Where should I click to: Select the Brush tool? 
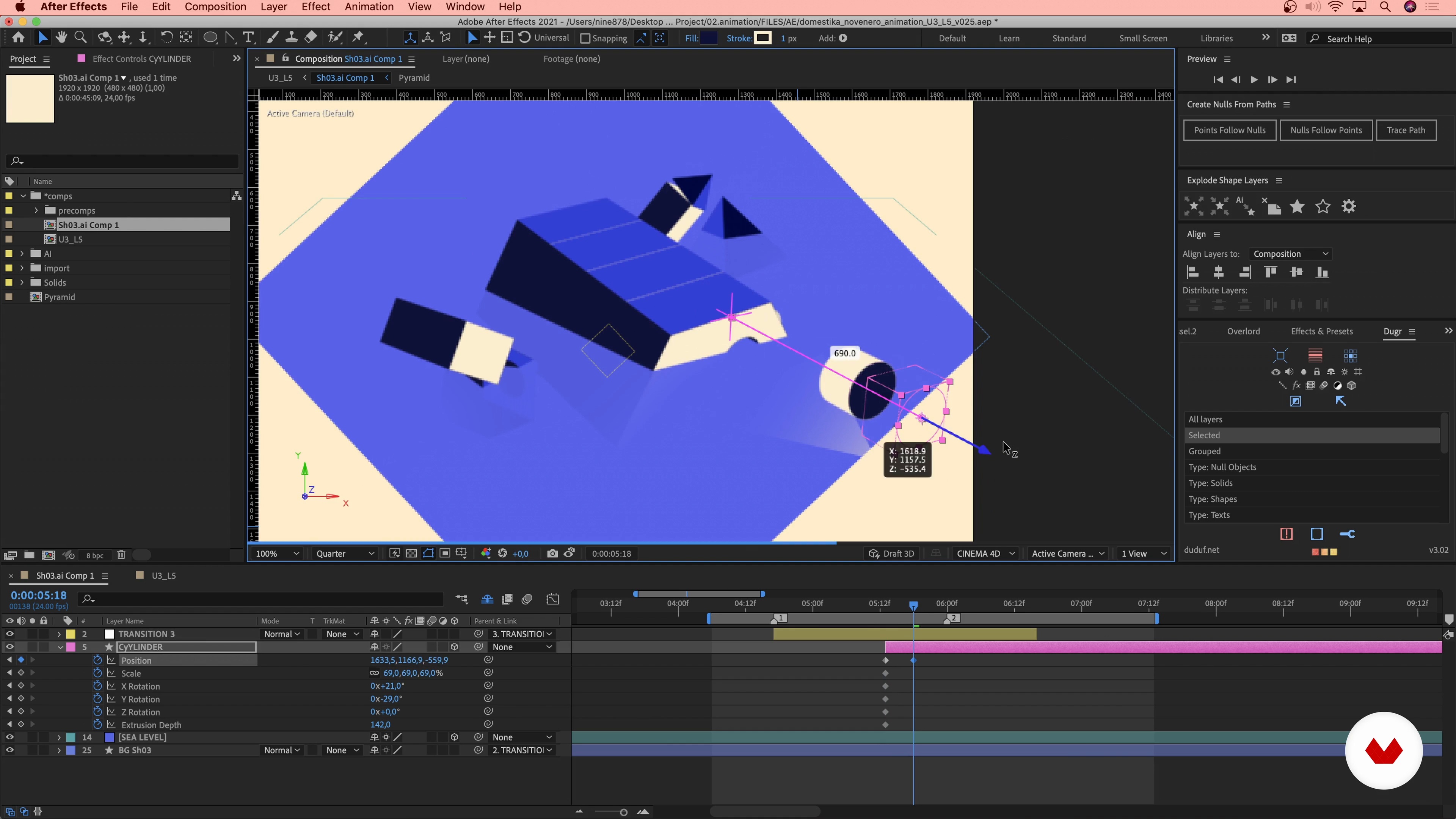pos(273,38)
